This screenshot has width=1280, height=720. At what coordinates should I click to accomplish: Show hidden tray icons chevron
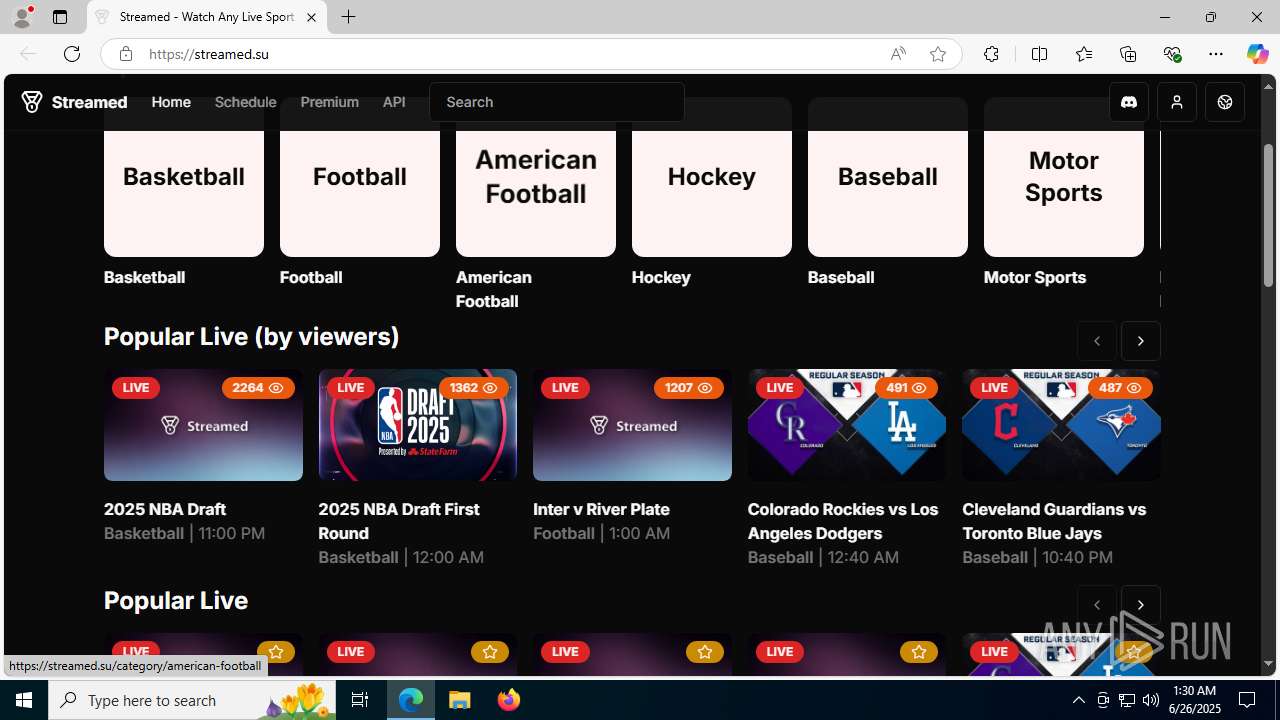coord(1078,700)
